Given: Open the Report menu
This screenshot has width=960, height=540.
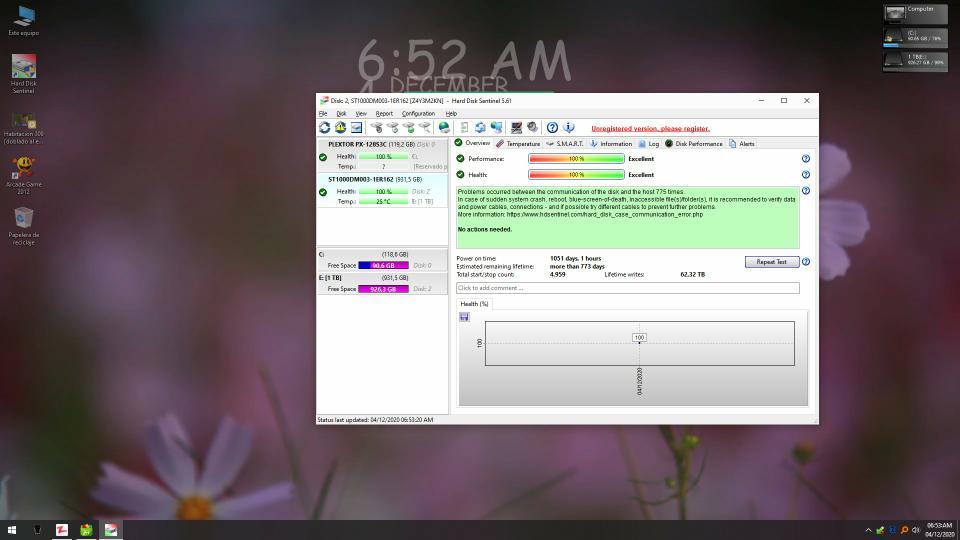Looking at the screenshot, I should 384,113.
